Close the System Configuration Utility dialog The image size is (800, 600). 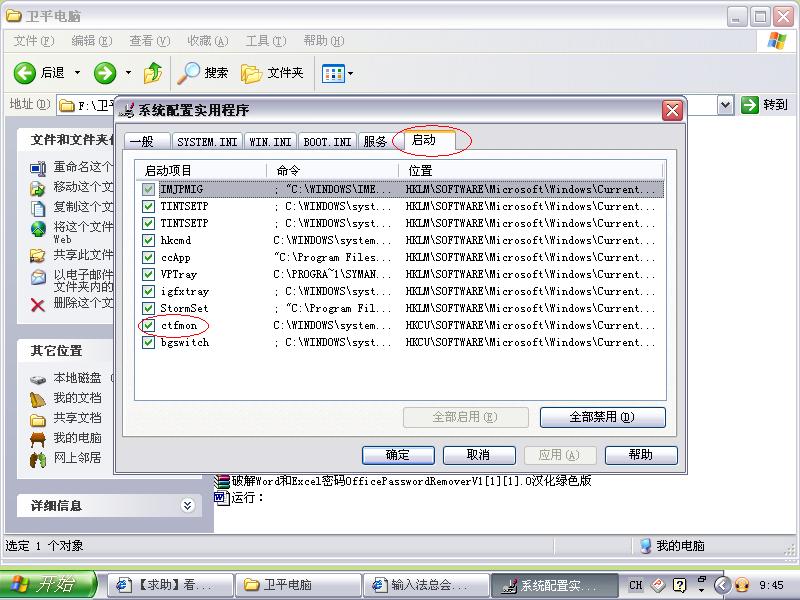(x=672, y=110)
